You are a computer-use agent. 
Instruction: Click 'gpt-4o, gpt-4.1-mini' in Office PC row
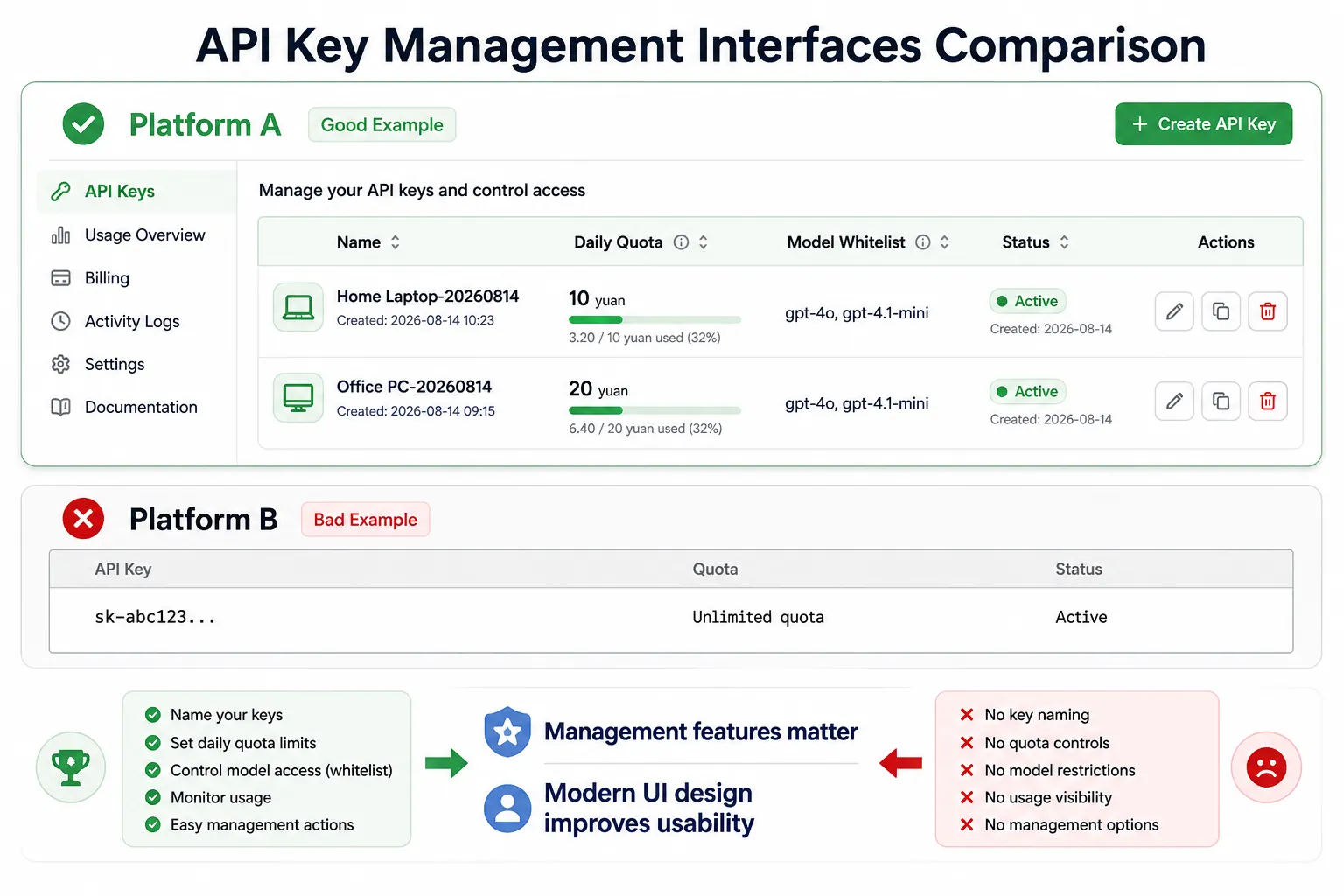pyautogui.click(x=857, y=403)
